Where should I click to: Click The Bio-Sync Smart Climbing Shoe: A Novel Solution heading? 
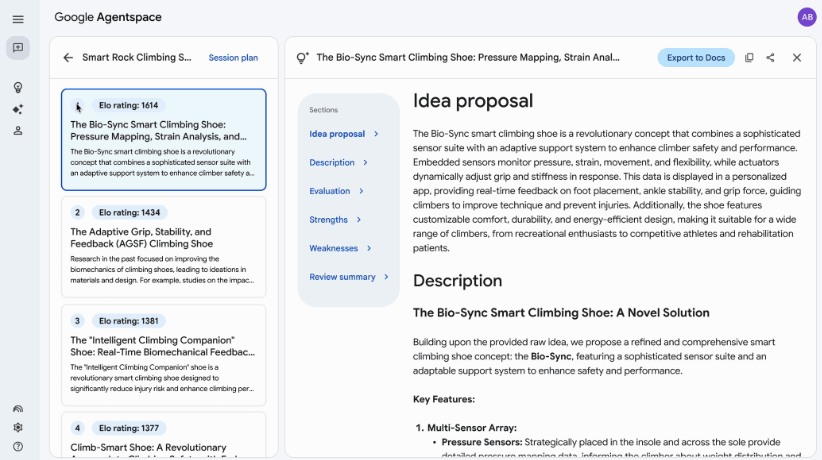tap(561, 313)
